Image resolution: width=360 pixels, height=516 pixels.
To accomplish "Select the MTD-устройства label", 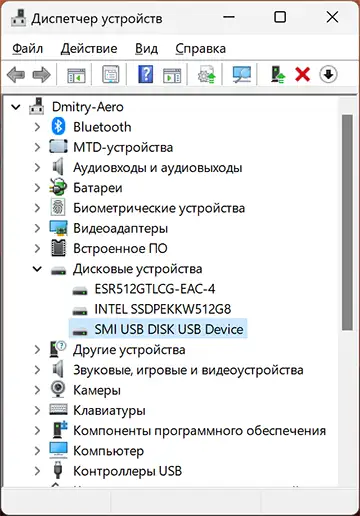I will (x=123, y=147).
